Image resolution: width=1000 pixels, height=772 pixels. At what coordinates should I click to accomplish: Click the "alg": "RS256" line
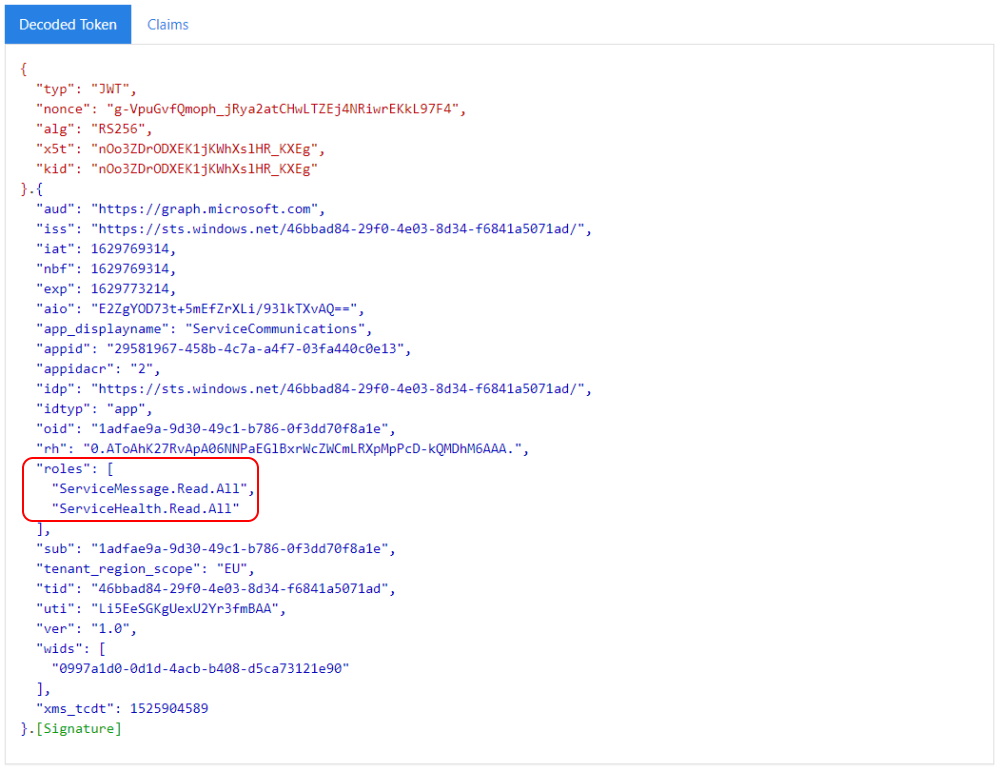point(94,129)
